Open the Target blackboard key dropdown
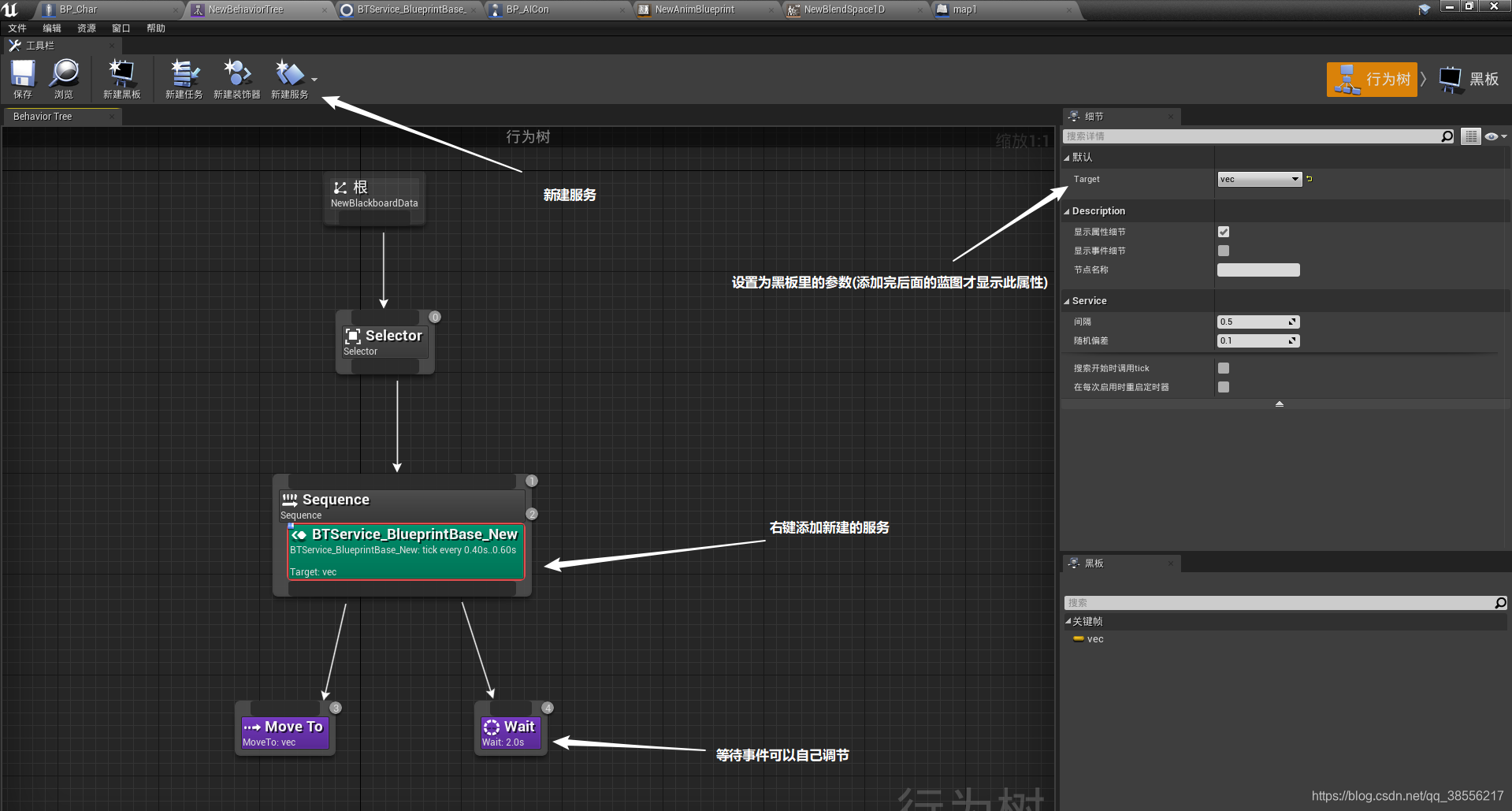 click(1259, 179)
